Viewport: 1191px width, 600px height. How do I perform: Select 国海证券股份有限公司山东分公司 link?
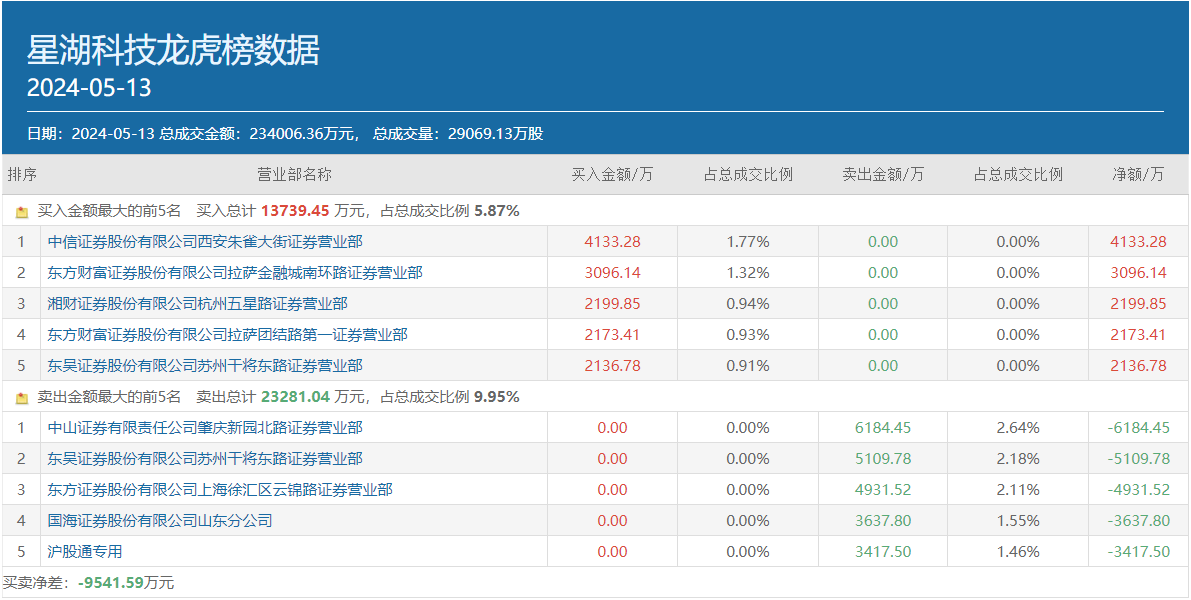(160, 521)
